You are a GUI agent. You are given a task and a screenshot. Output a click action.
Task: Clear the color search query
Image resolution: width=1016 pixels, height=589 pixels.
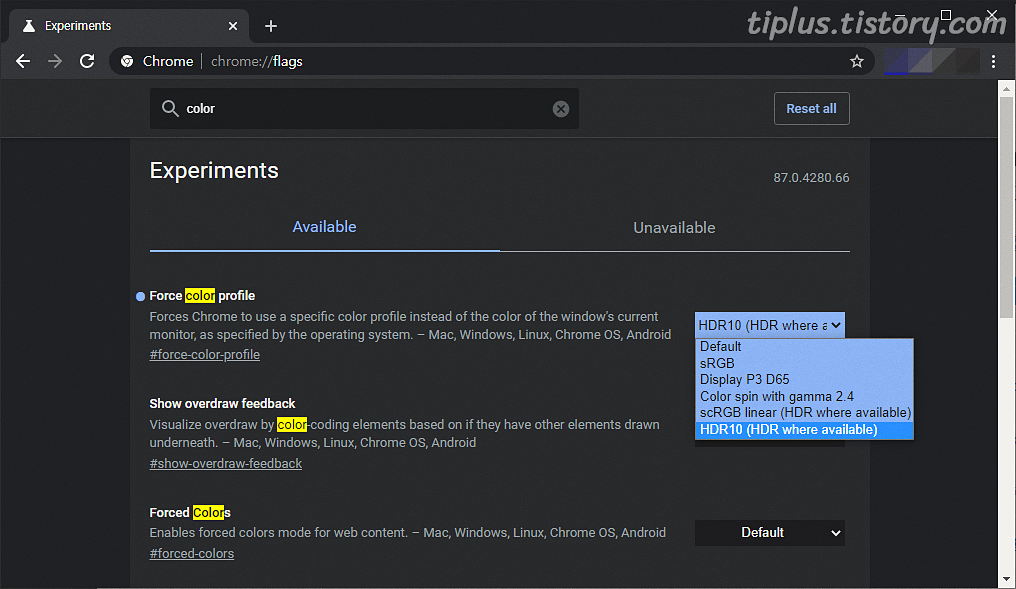pos(561,109)
